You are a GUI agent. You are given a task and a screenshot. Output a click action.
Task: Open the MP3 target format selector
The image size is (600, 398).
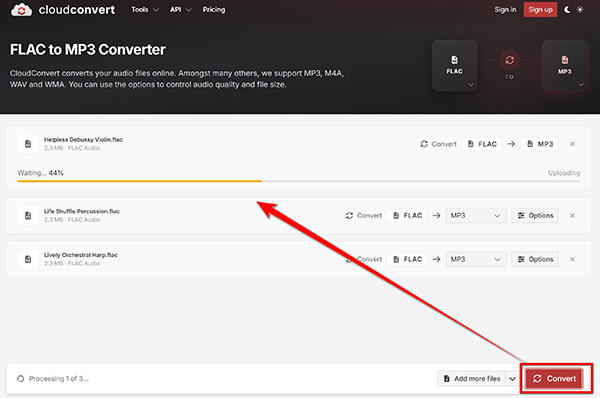[x=565, y=66]
